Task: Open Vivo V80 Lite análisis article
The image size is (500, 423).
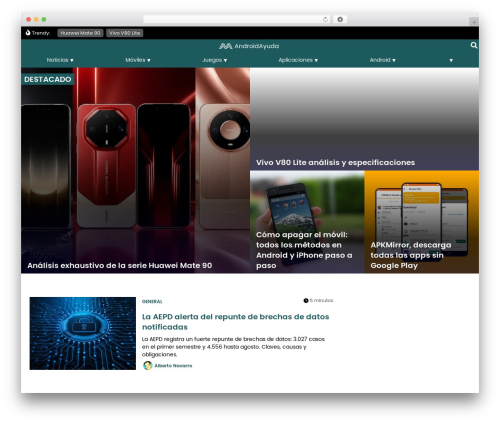Action: [x=335, y=162]
